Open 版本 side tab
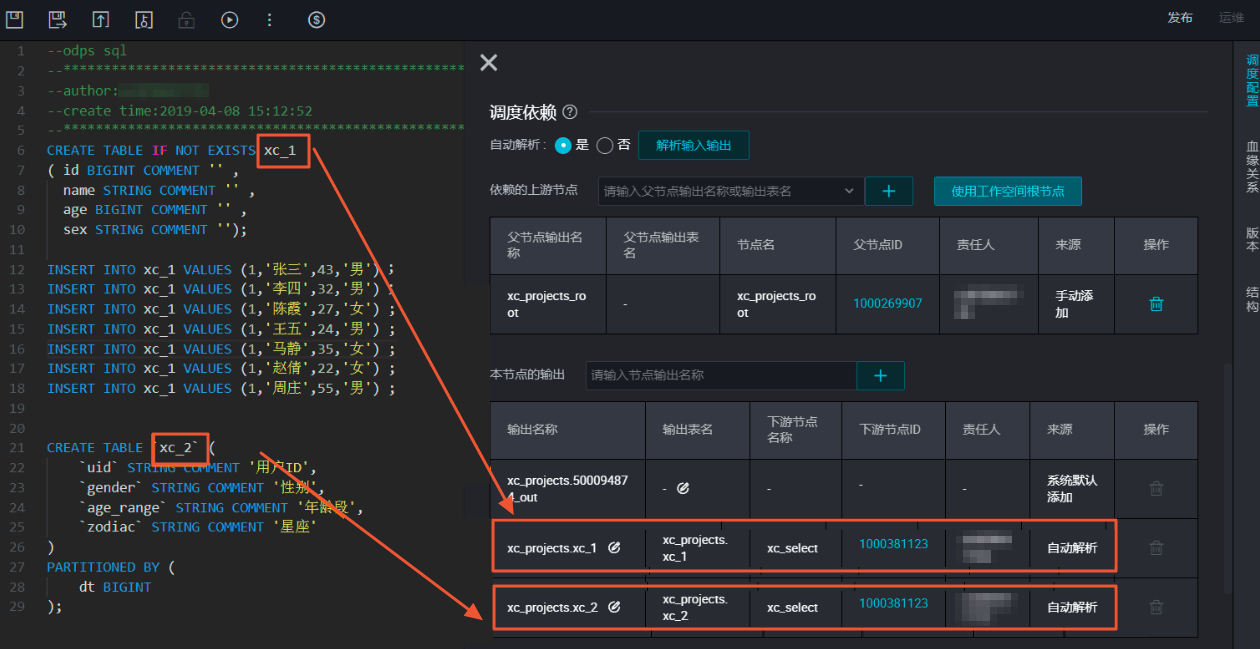This screenshot has height=649, width=1260. [1252, 239]
